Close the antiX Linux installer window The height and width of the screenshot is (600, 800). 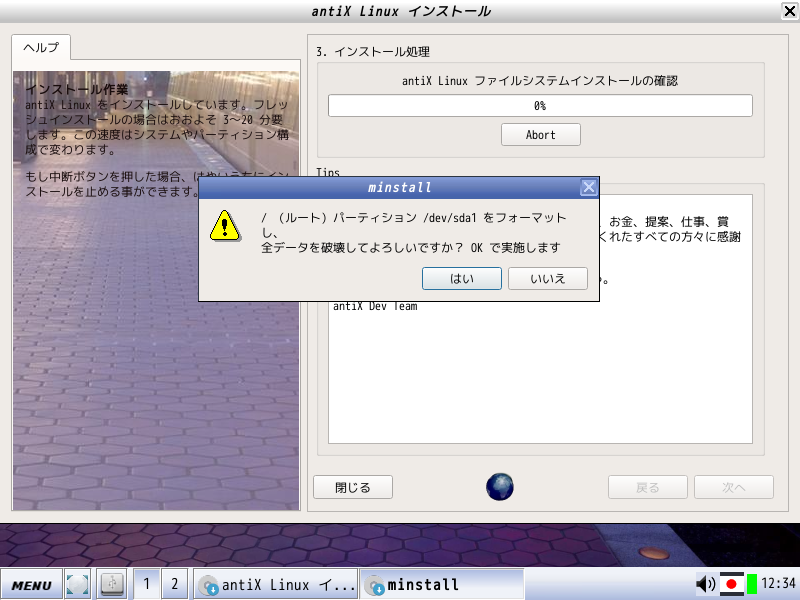(789, 11)
